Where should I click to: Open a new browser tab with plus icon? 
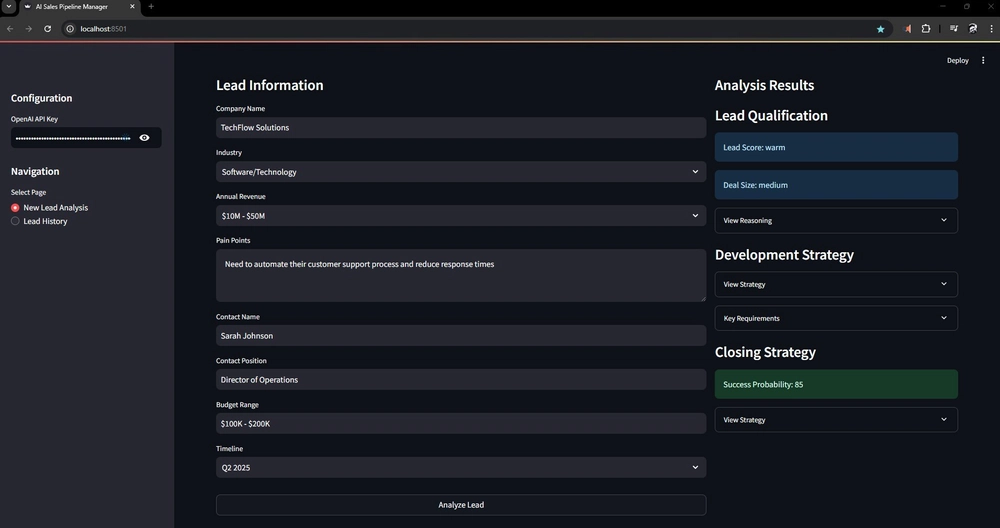coord(151,6)
